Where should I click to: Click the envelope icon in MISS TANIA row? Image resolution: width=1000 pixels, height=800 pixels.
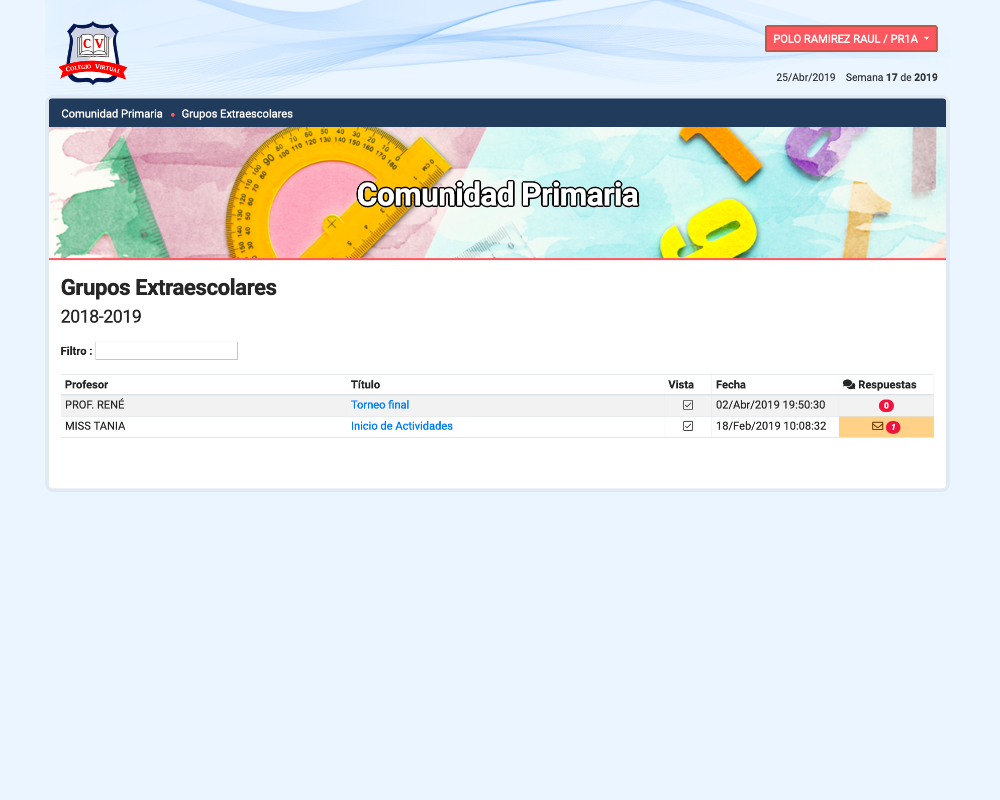(878, 426)
